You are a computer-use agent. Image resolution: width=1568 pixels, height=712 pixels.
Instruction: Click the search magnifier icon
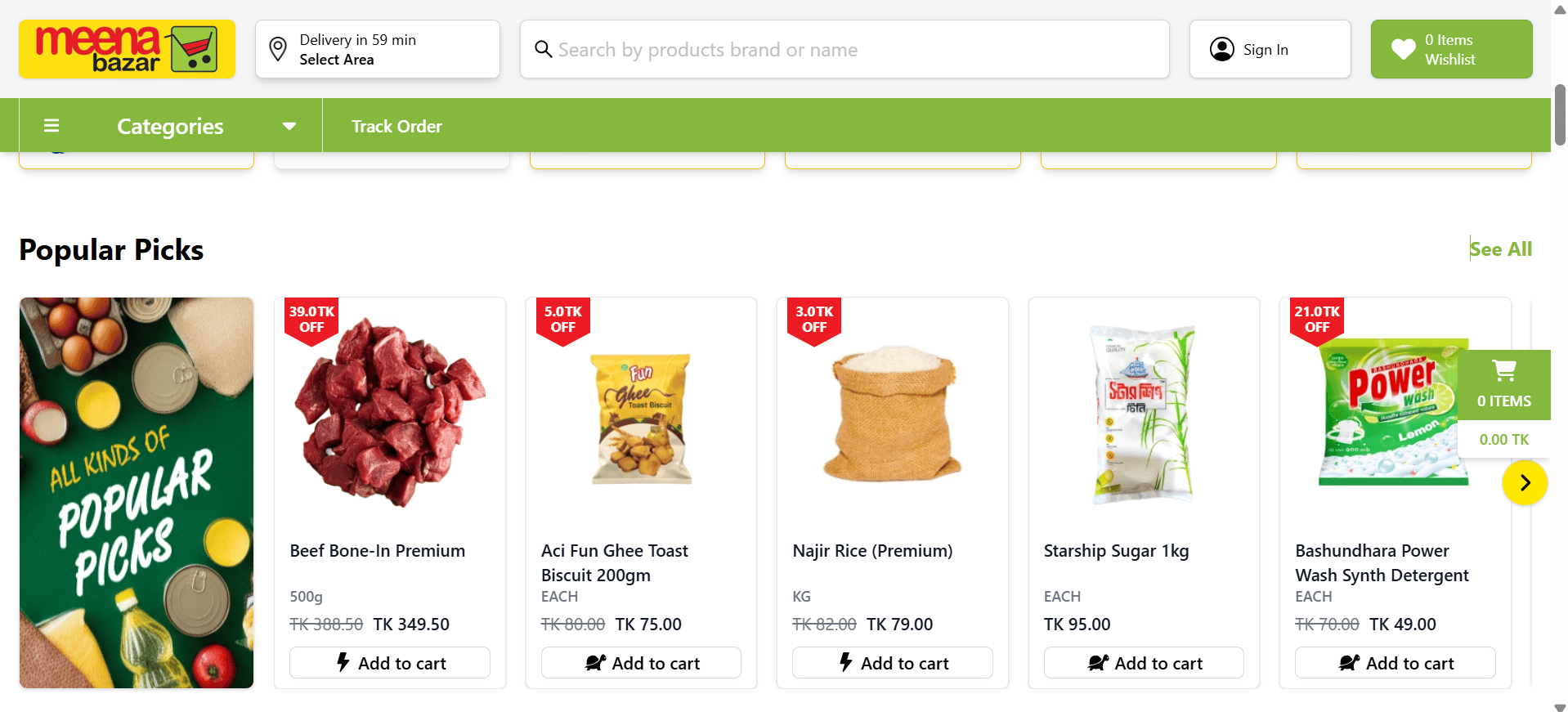(x=543, y=49)
